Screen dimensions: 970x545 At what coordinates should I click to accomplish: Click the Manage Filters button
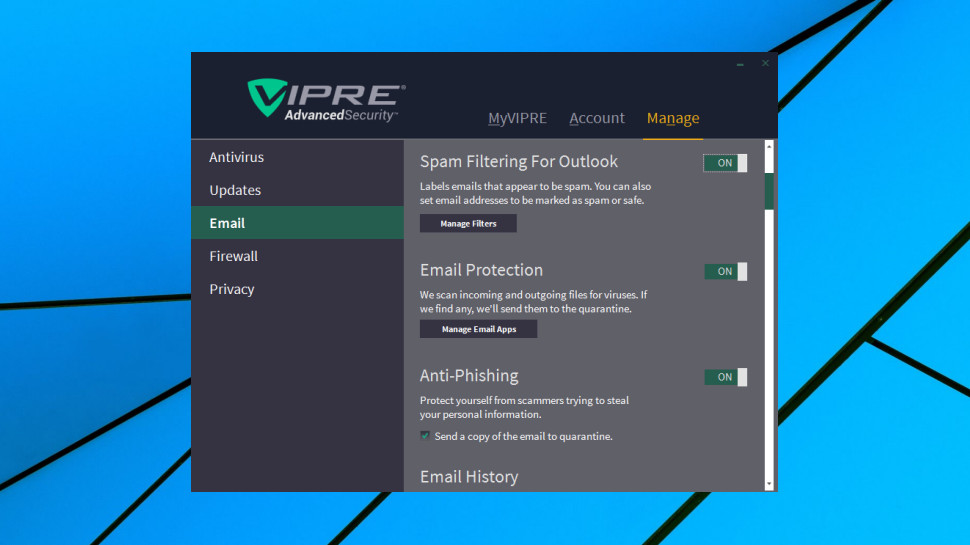pyautogui.click(x=468, y=223)
